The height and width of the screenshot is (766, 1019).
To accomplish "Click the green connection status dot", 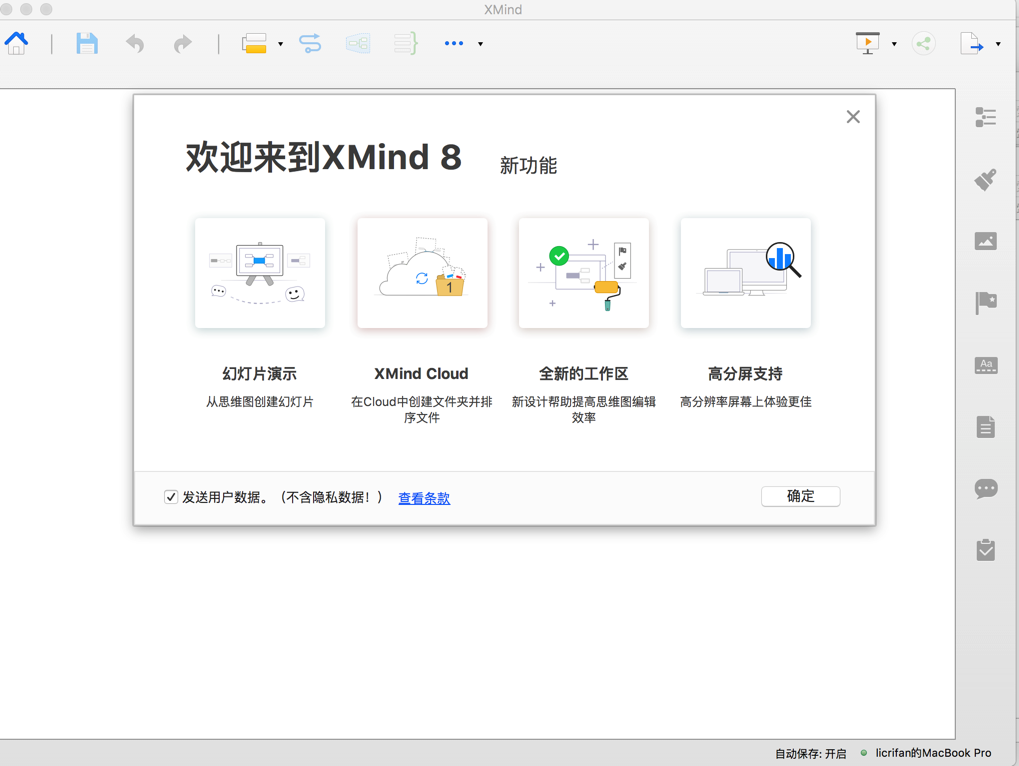I will click(864, 753).
